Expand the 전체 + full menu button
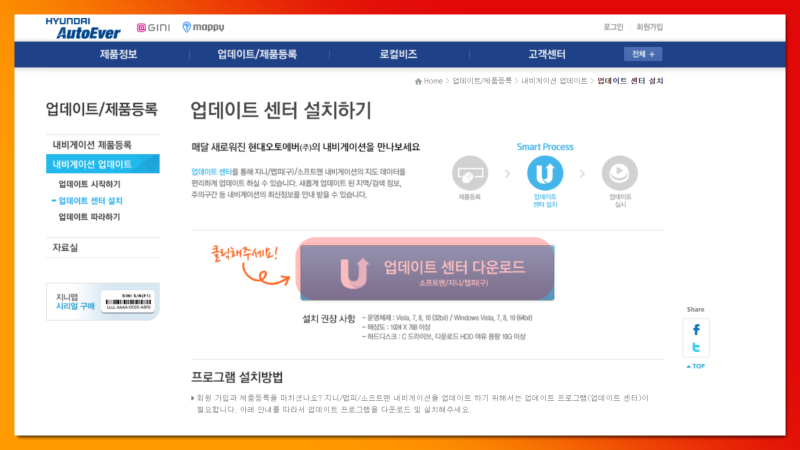The image size is (800, 450). click(x=643, y=54)
